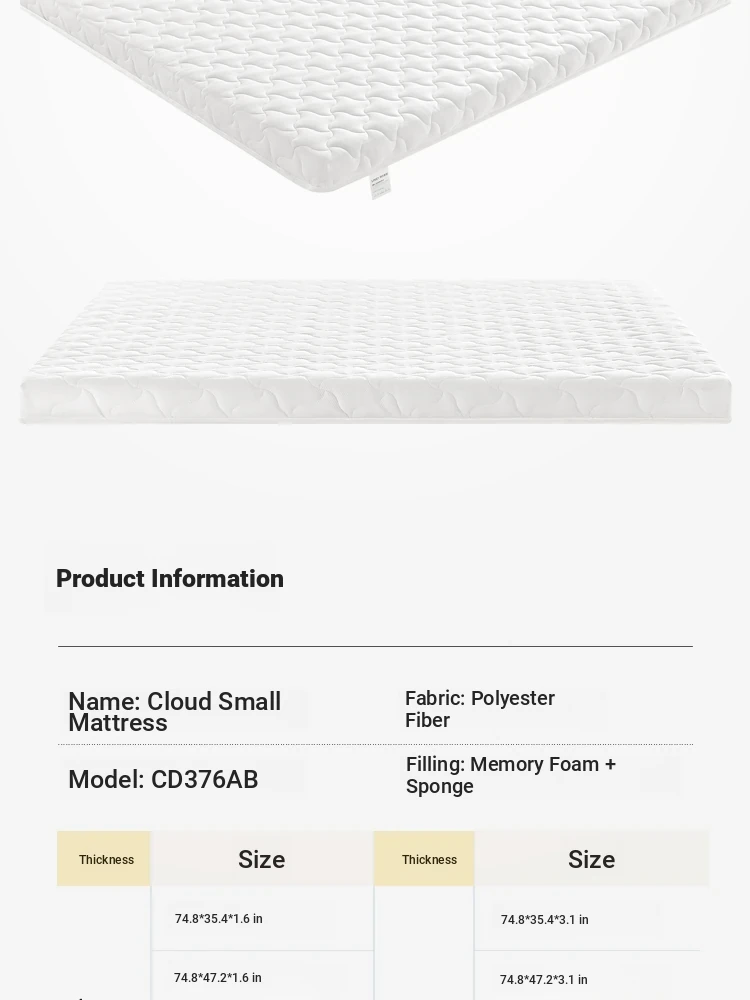Choose the 74.8*47.2*3.1 in size
Viewport: 750px width, 1000px height.
coord(544,980)
